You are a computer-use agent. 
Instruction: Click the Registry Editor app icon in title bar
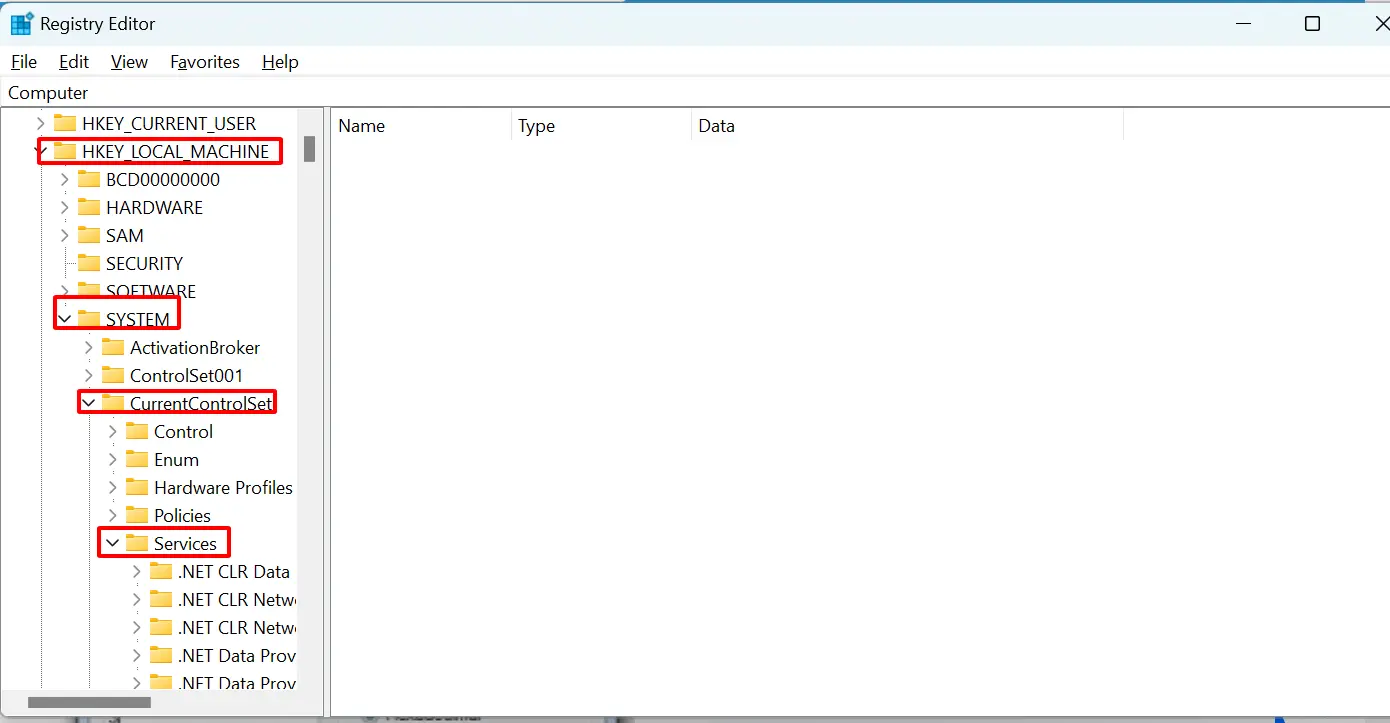coord(22,24)
